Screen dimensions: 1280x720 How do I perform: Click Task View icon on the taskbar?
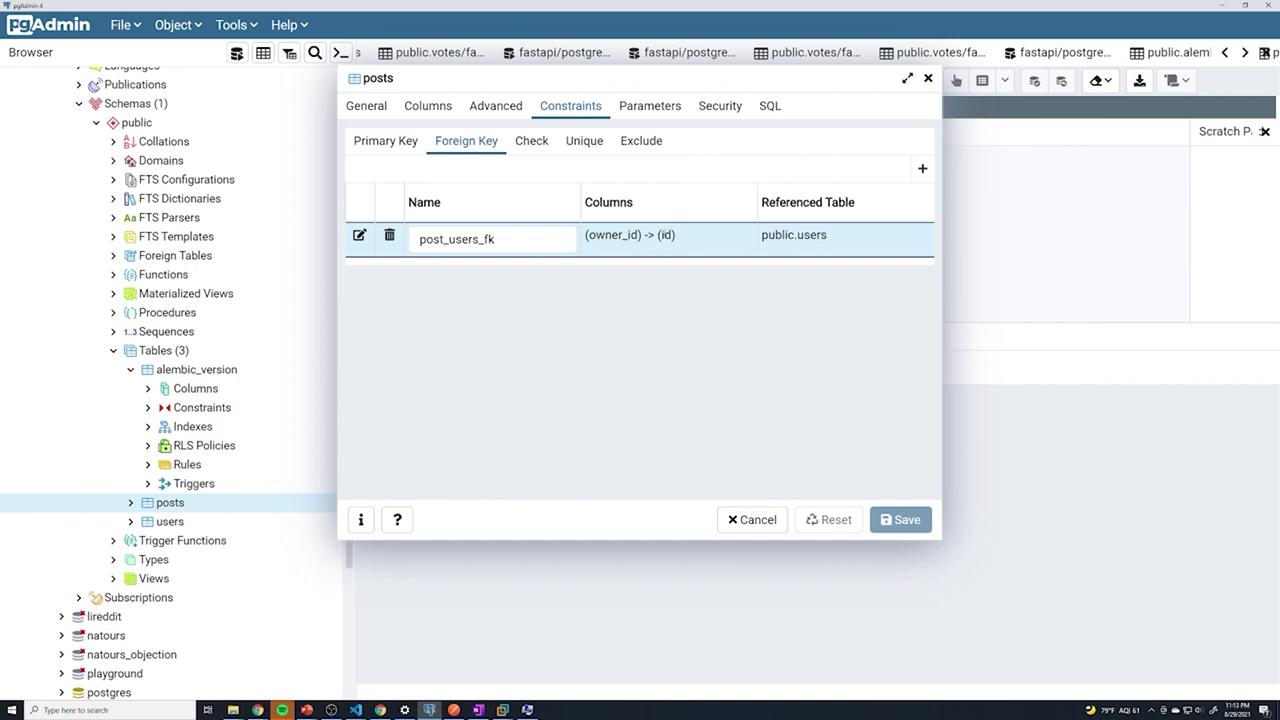(208, 710)
